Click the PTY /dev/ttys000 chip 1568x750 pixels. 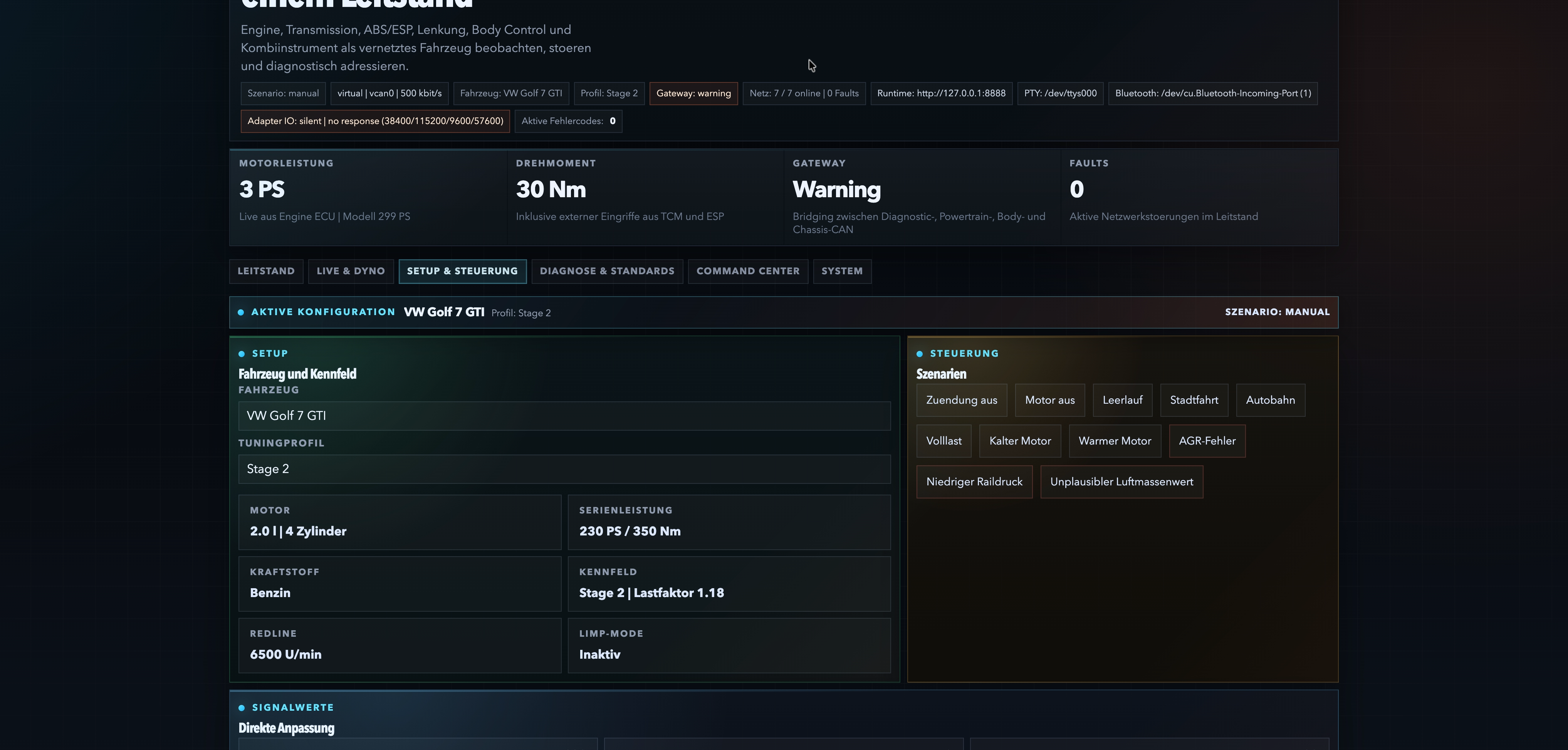1060,94
